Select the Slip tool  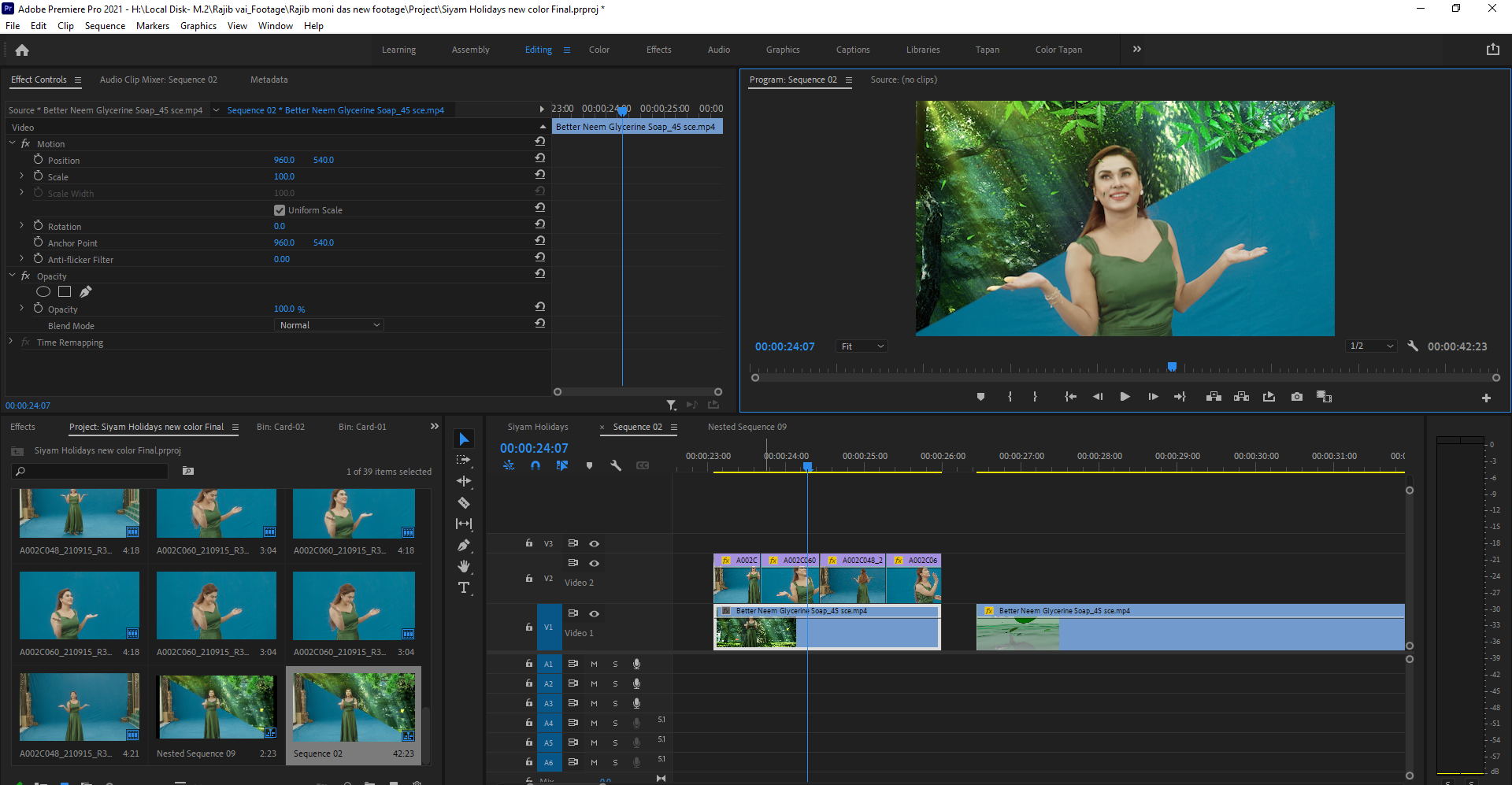(464, 524)
